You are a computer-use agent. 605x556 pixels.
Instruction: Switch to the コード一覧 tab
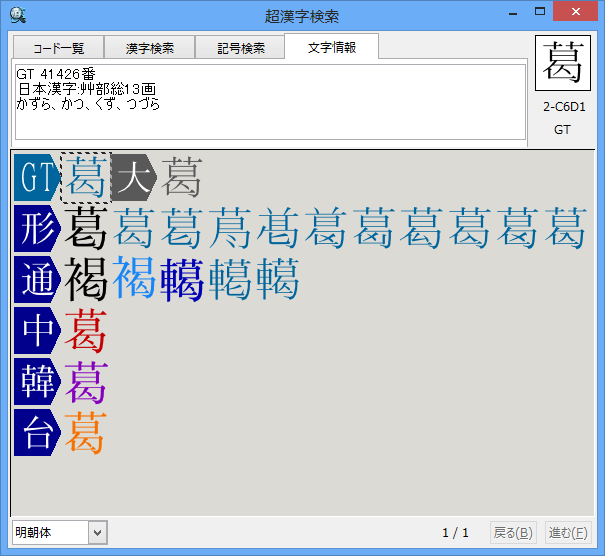58,48
